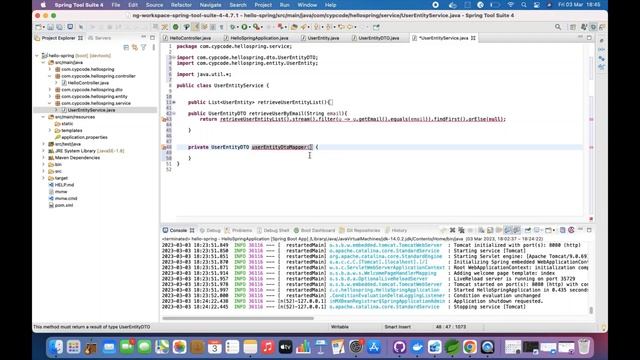Click the New file wizard toolbar icon

pyautogui.click(x=38, y=27)
